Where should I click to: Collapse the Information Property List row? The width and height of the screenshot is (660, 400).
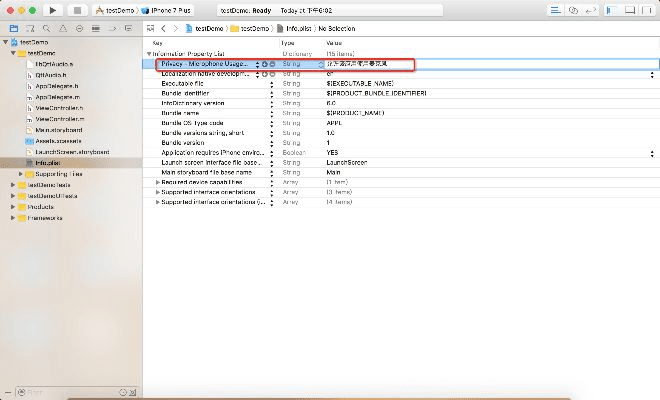coord(149,54)
